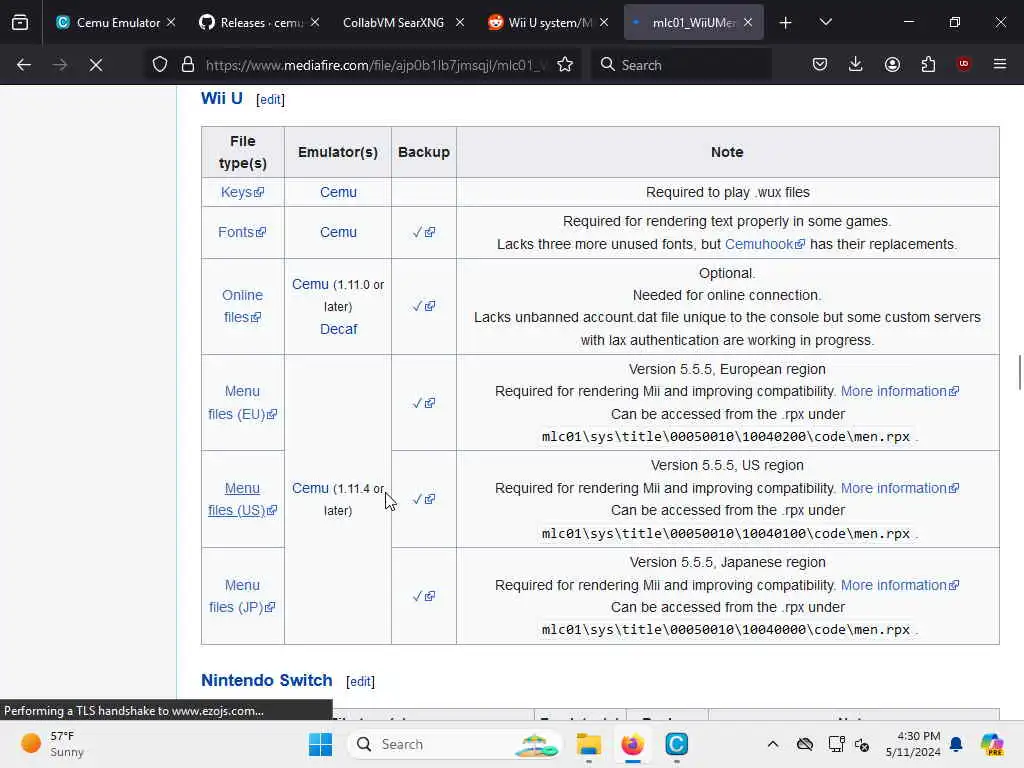Open Copilot preview icon in taskbar
Screen dimensions: 1024x768
coord(992,744)
